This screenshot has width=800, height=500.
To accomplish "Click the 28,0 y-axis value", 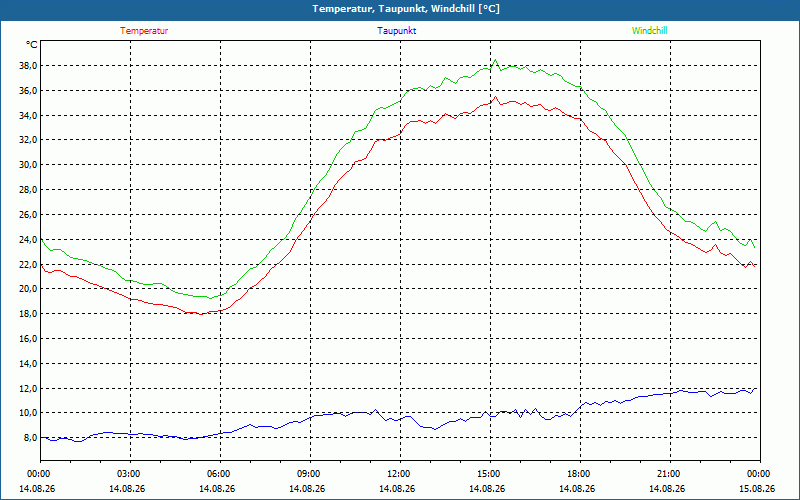I will [x=28, y=190].
